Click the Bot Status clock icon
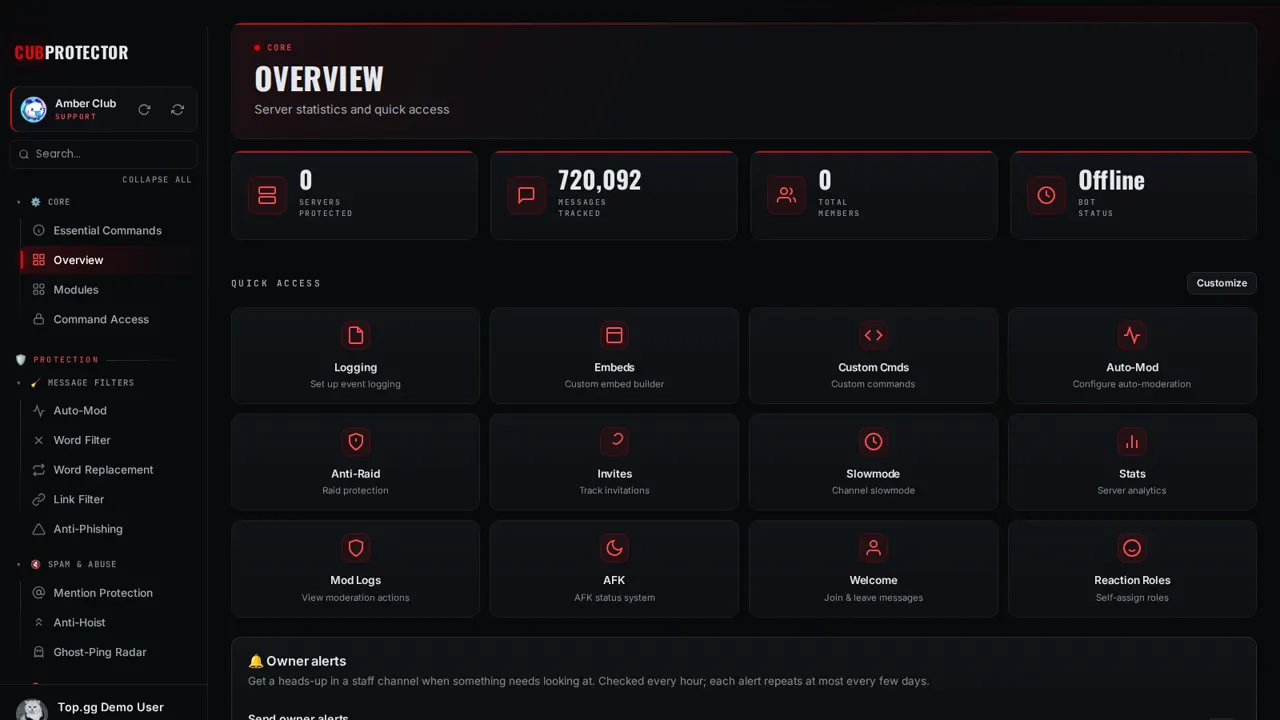The image size is (1280, 720). click(x=1046, y=195)
